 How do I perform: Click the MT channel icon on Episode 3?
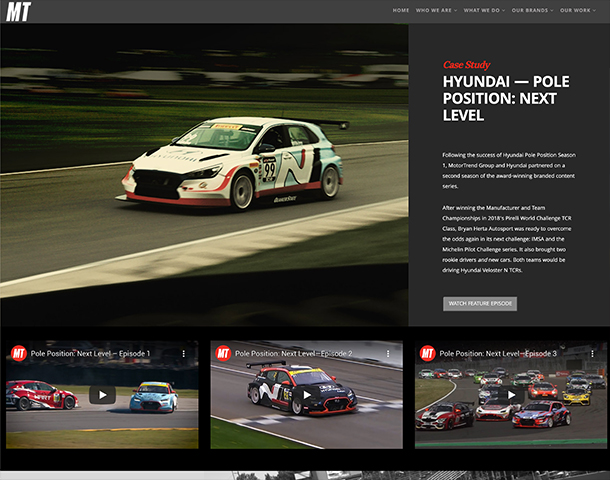[427, 353]
